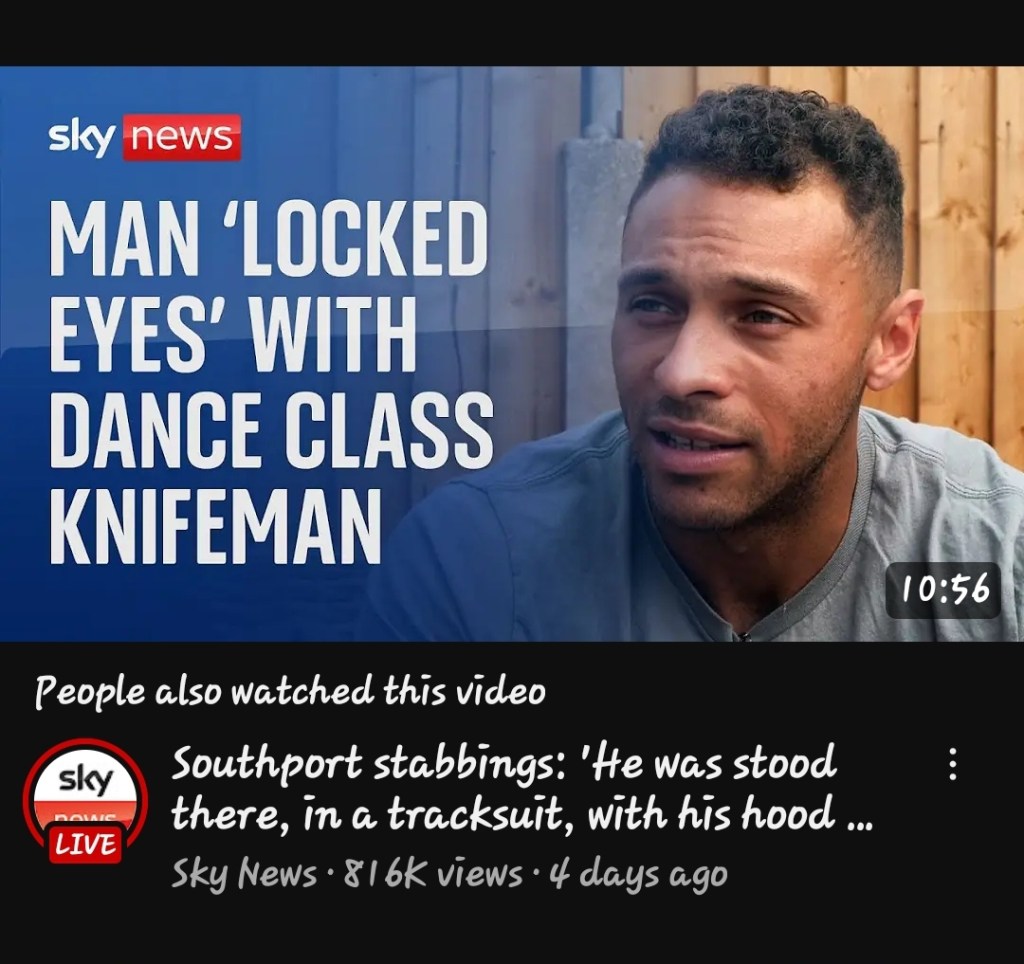
Task: Click 'Sky News' channel name below title
Action: click(x=244, y=873)
